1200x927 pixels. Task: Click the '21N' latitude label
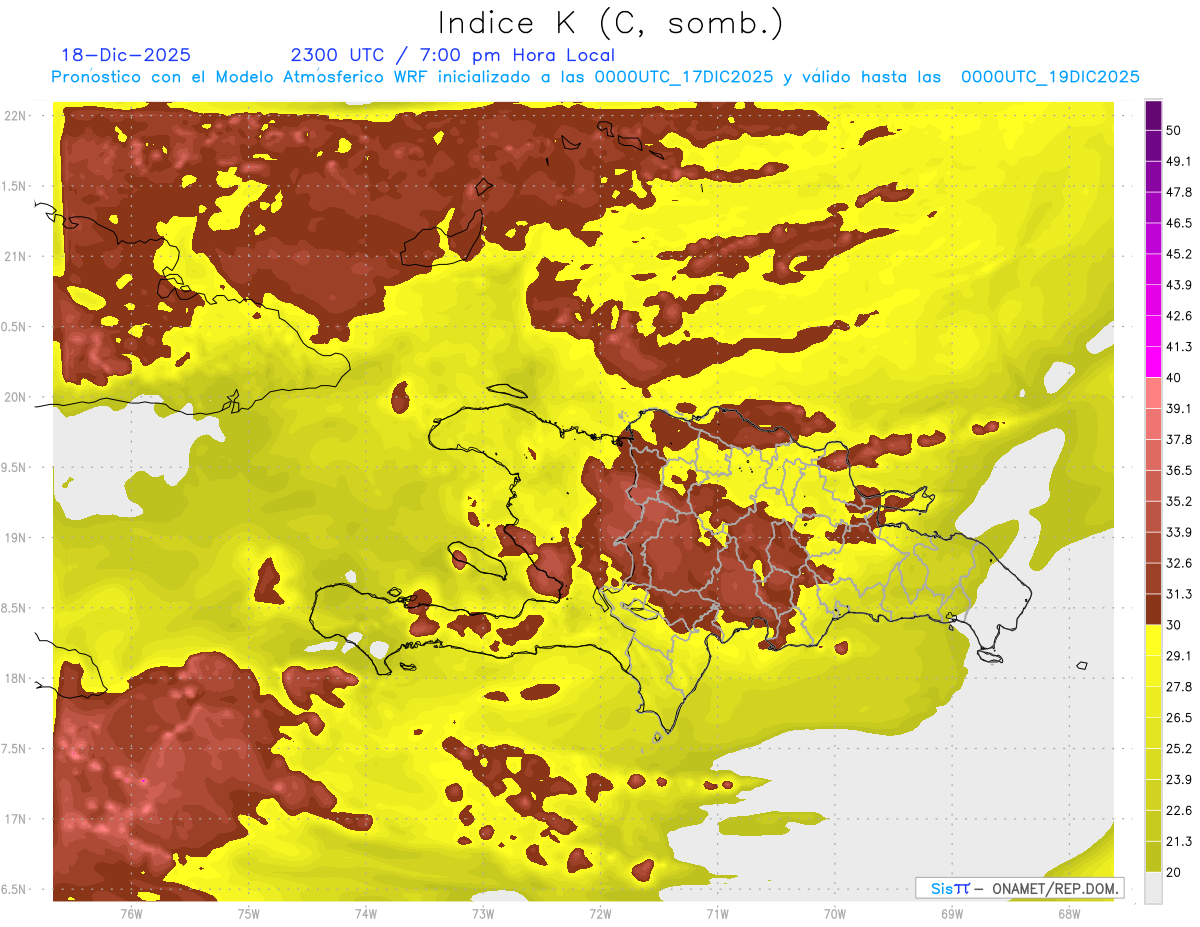(17, 256)
